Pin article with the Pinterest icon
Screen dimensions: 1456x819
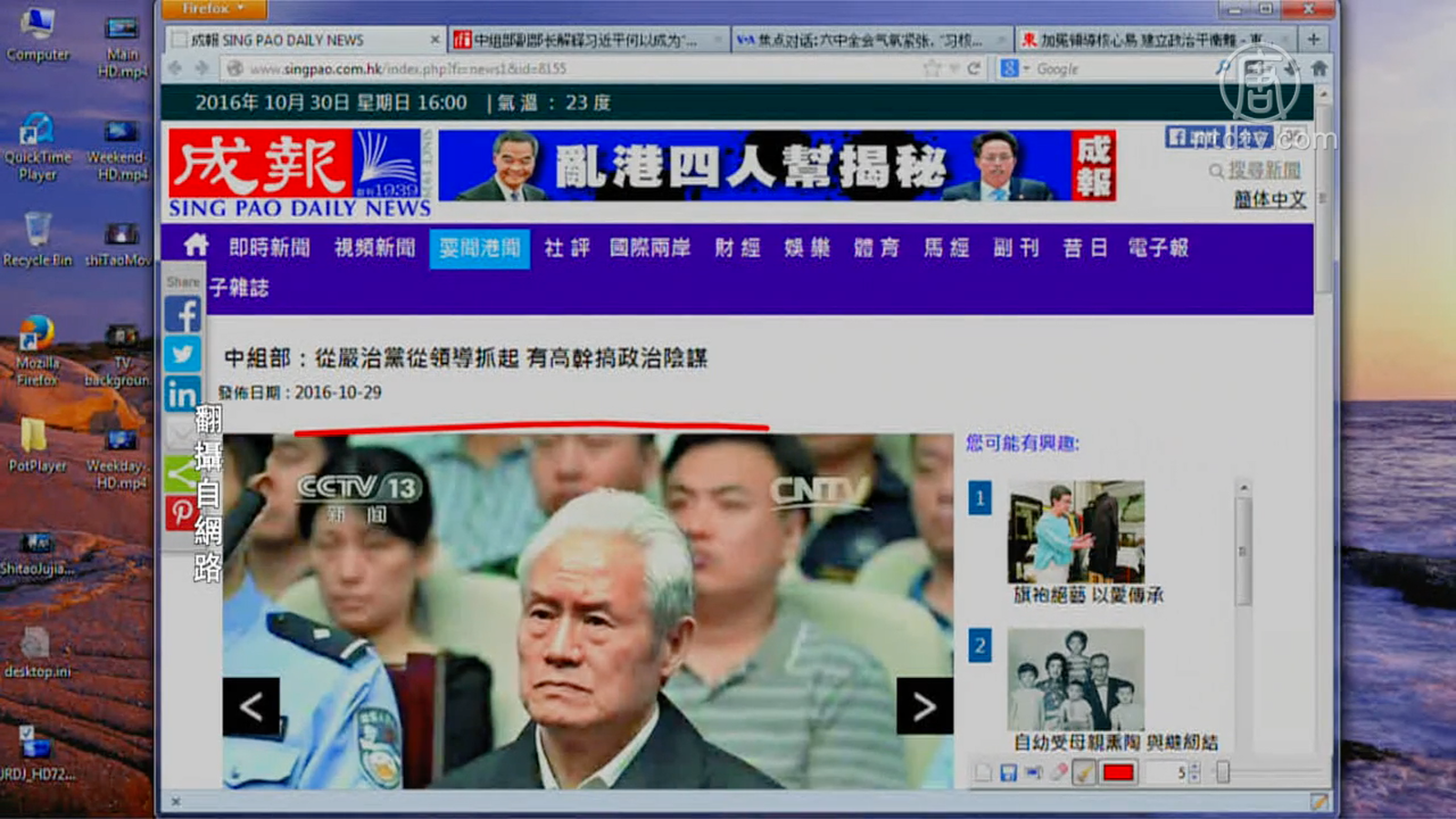point(181,513)
